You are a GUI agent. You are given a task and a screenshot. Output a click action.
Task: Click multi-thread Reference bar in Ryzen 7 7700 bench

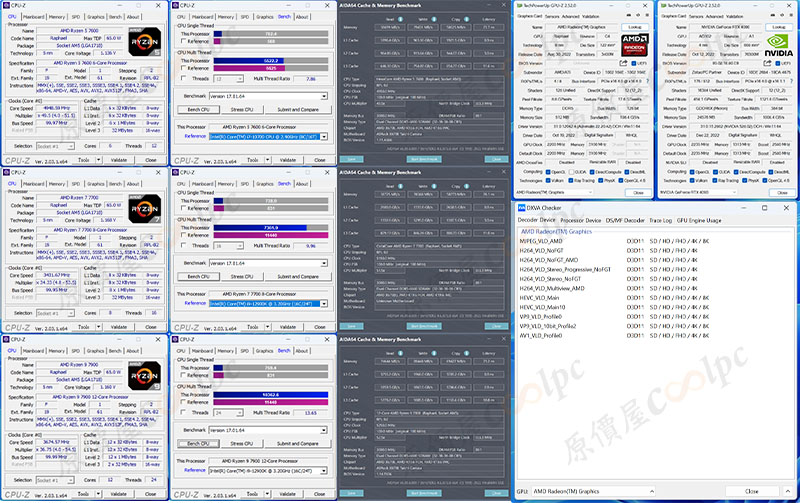point(271,235)
